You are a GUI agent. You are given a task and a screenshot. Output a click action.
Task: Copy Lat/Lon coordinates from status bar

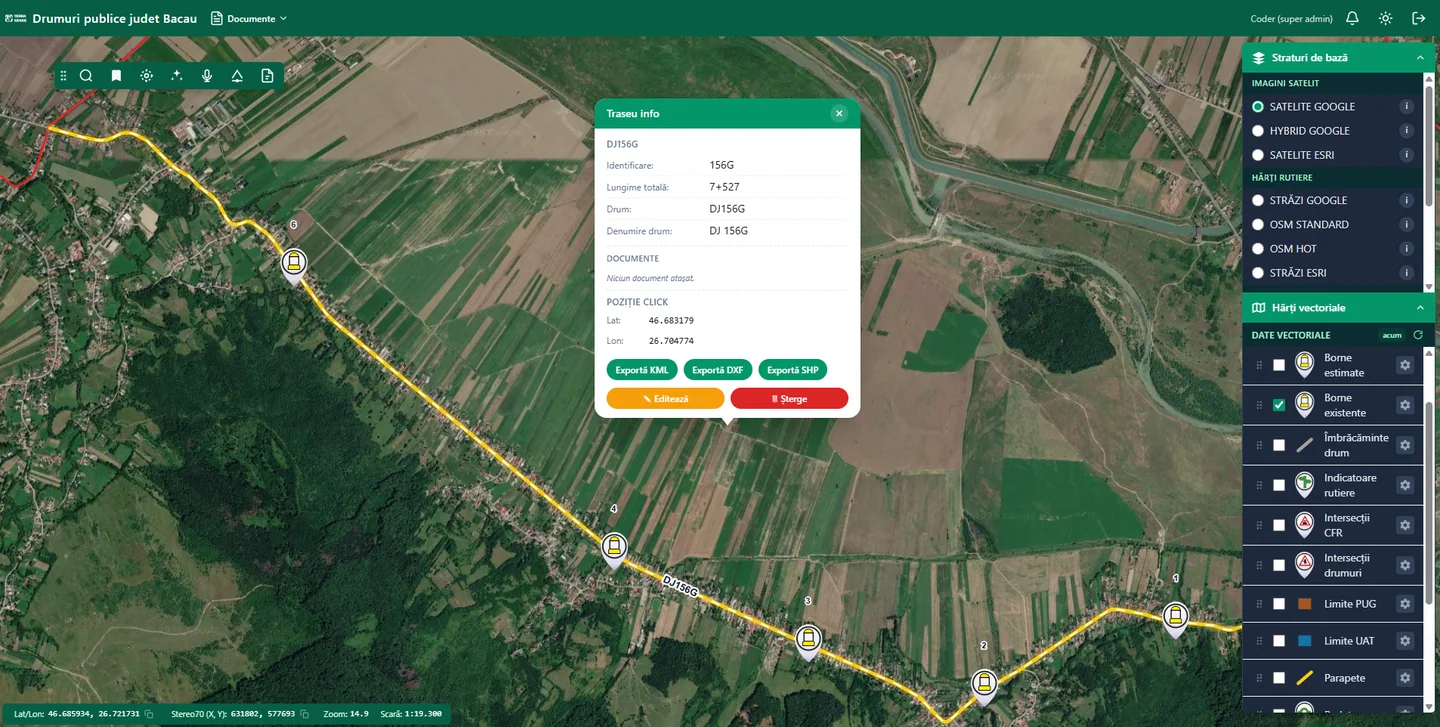coord(149,714)
